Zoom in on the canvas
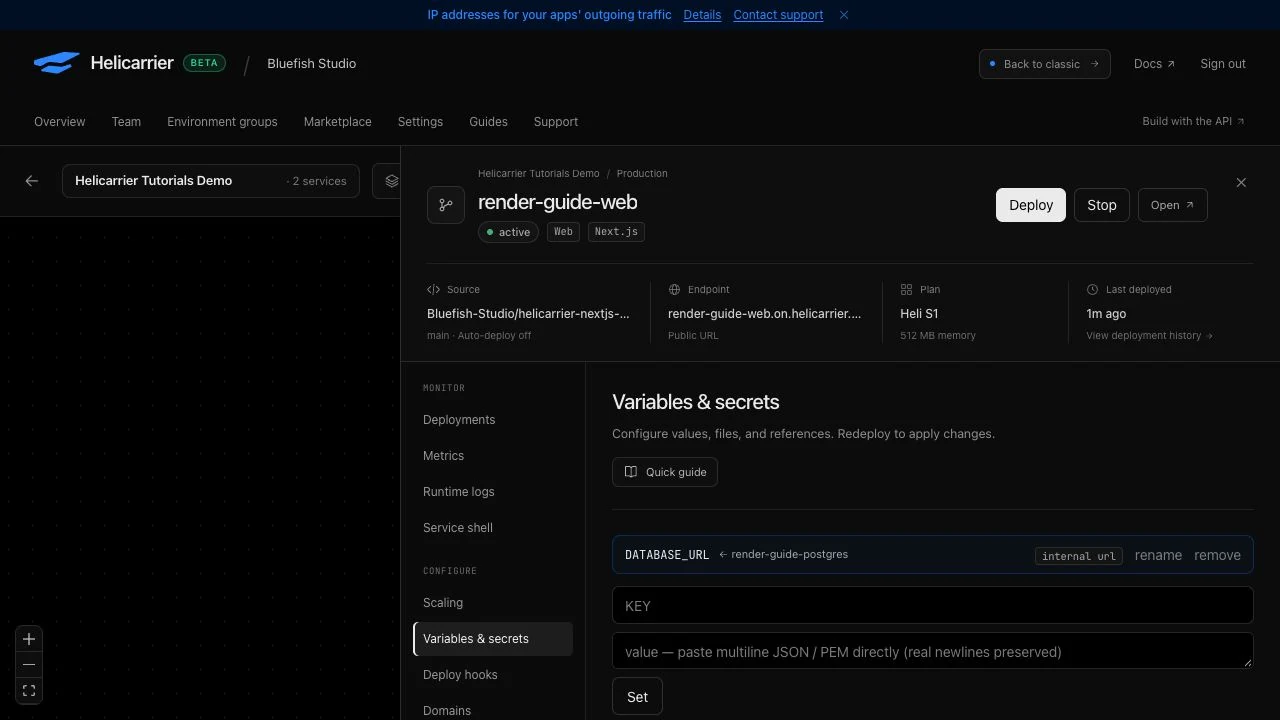 click(x=29, y=639)
